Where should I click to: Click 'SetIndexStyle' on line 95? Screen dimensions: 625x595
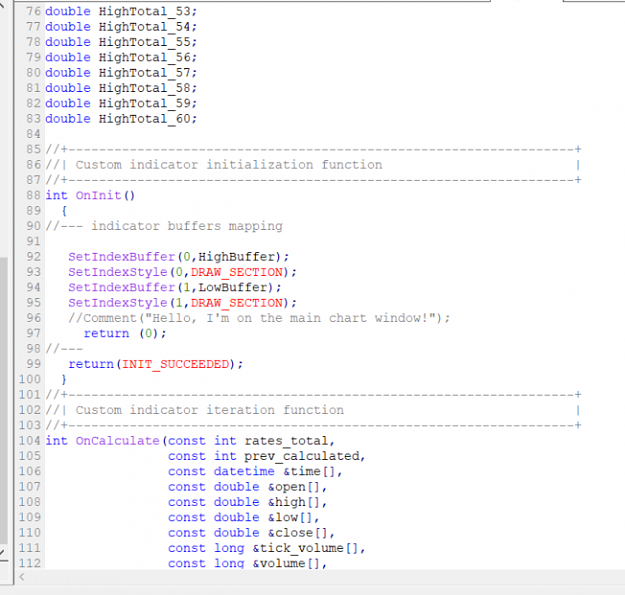(x=118, y=303)
